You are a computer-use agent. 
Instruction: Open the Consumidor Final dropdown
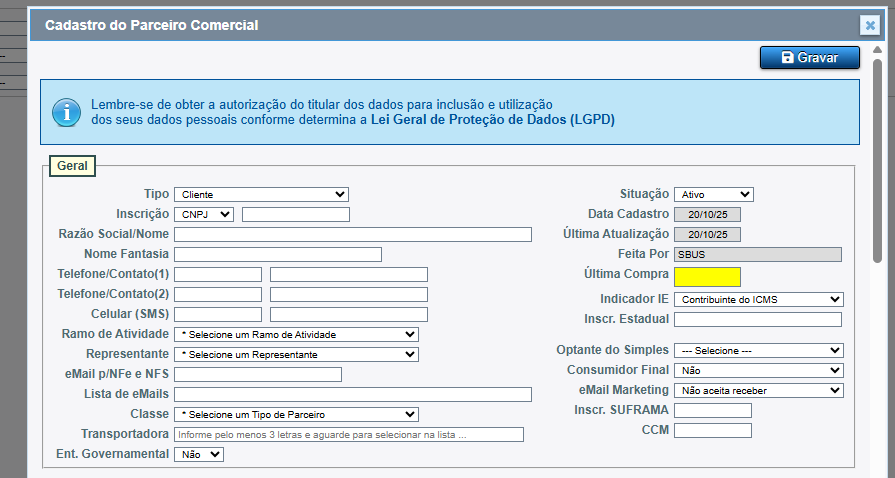click(x=759, y=370)
